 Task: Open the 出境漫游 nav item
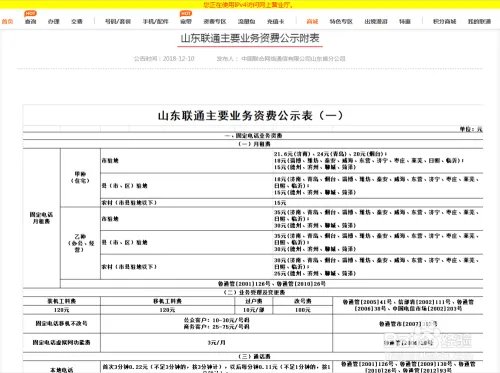click(376, 21)
